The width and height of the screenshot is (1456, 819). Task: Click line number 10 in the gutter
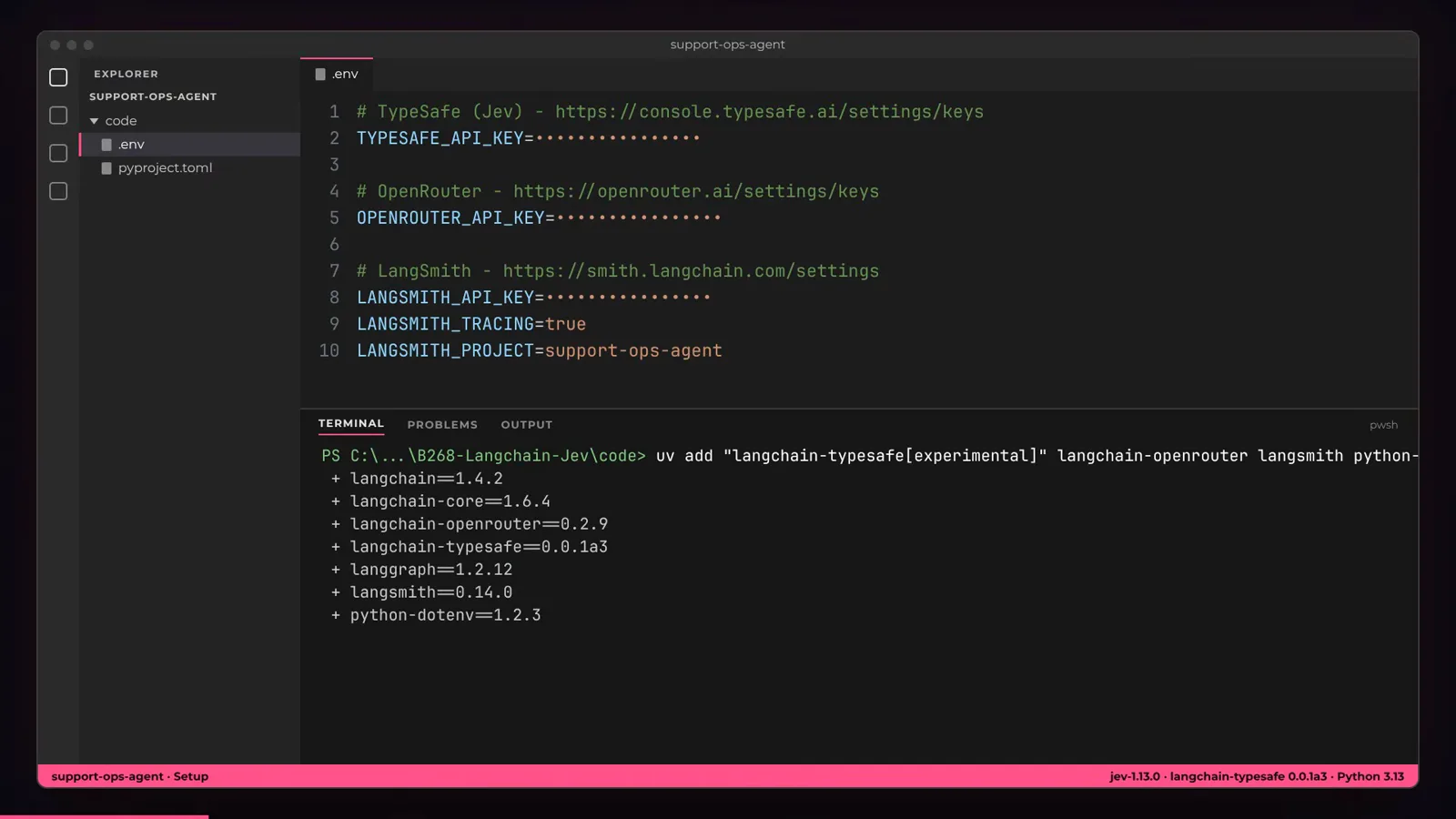[x=329, y=351]
